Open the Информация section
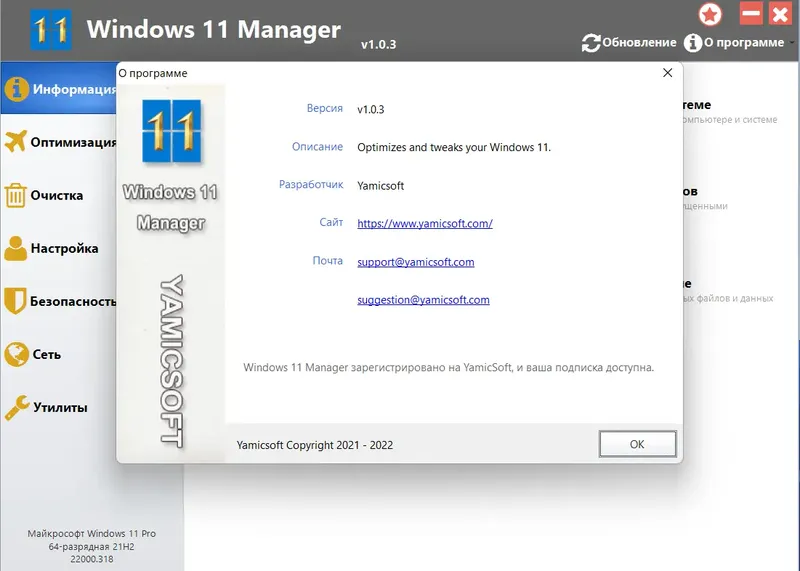This screenshot has width=800, height=571. click(58, 89)
